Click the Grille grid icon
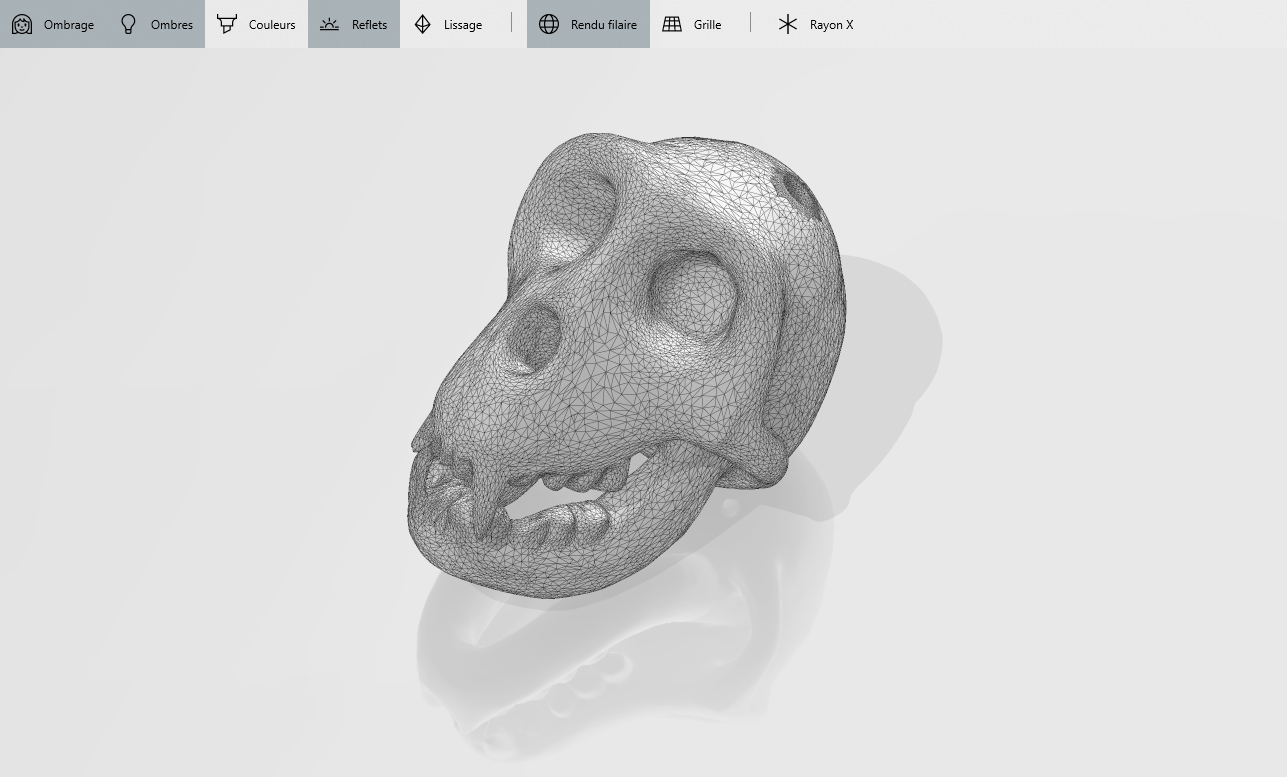 (672, 24)
